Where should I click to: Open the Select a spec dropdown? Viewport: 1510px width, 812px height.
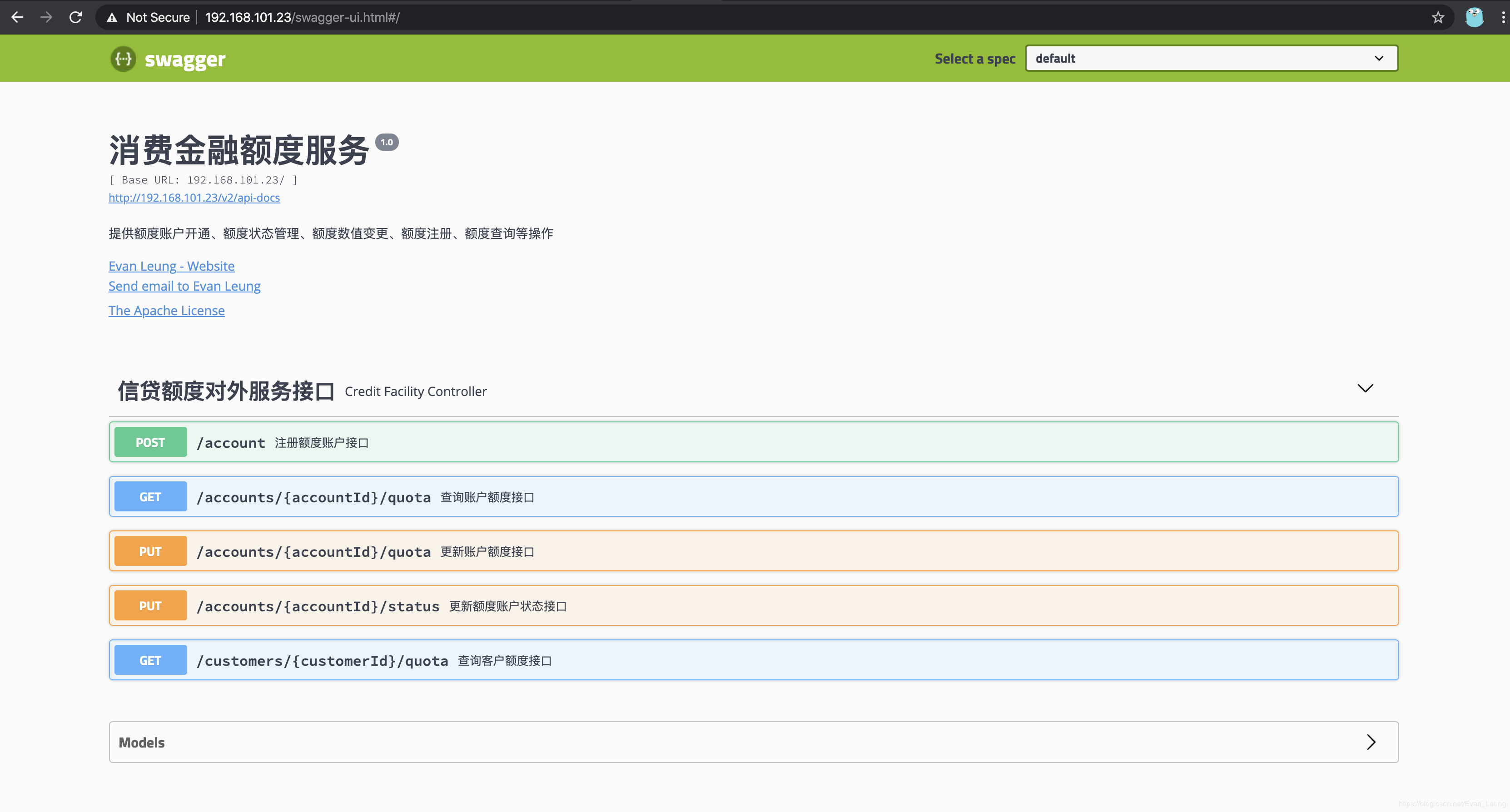click(x=1211, y=59)
